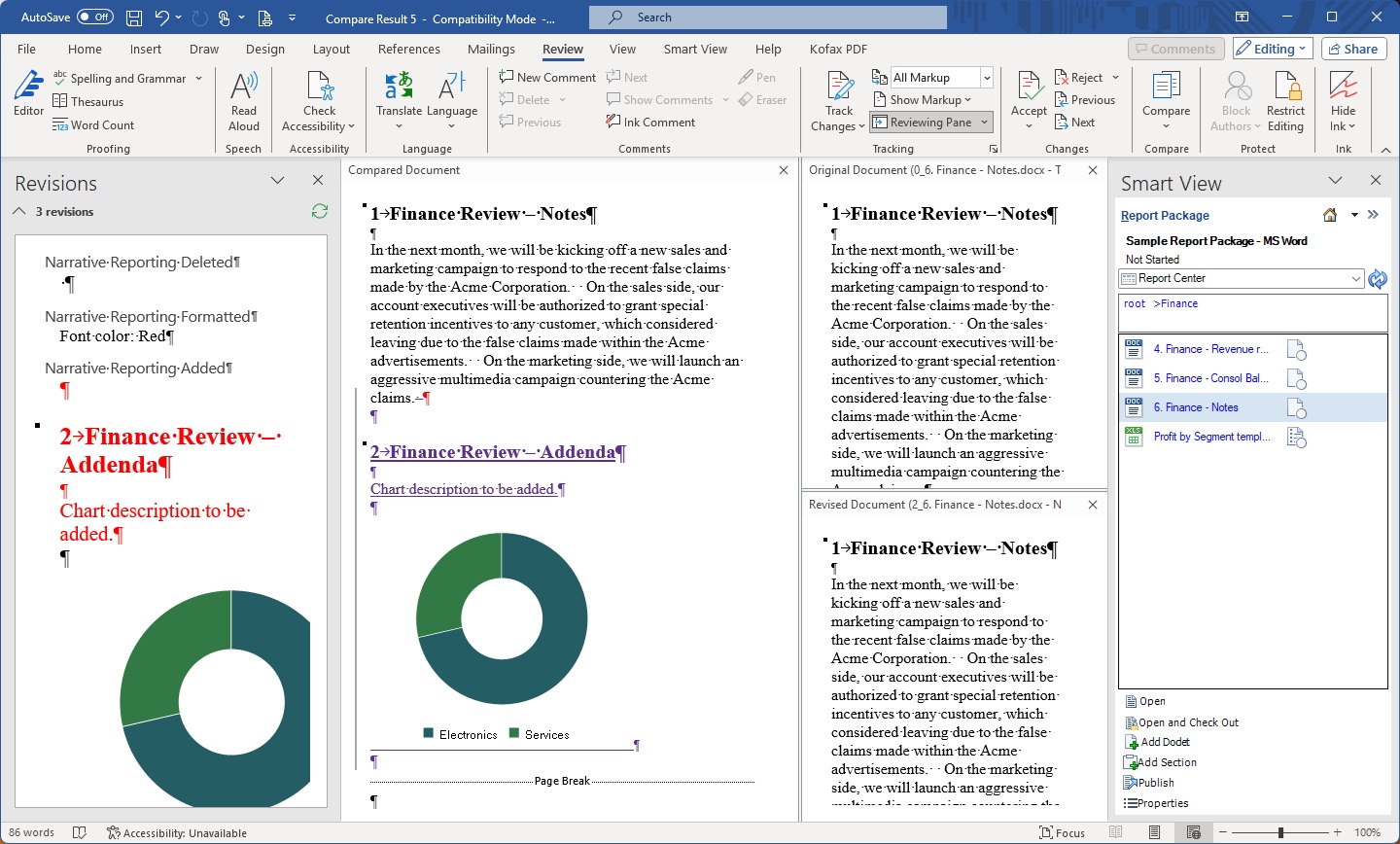
Task: Open the All Markup dropdown
Action: click(x=987, y=77)
